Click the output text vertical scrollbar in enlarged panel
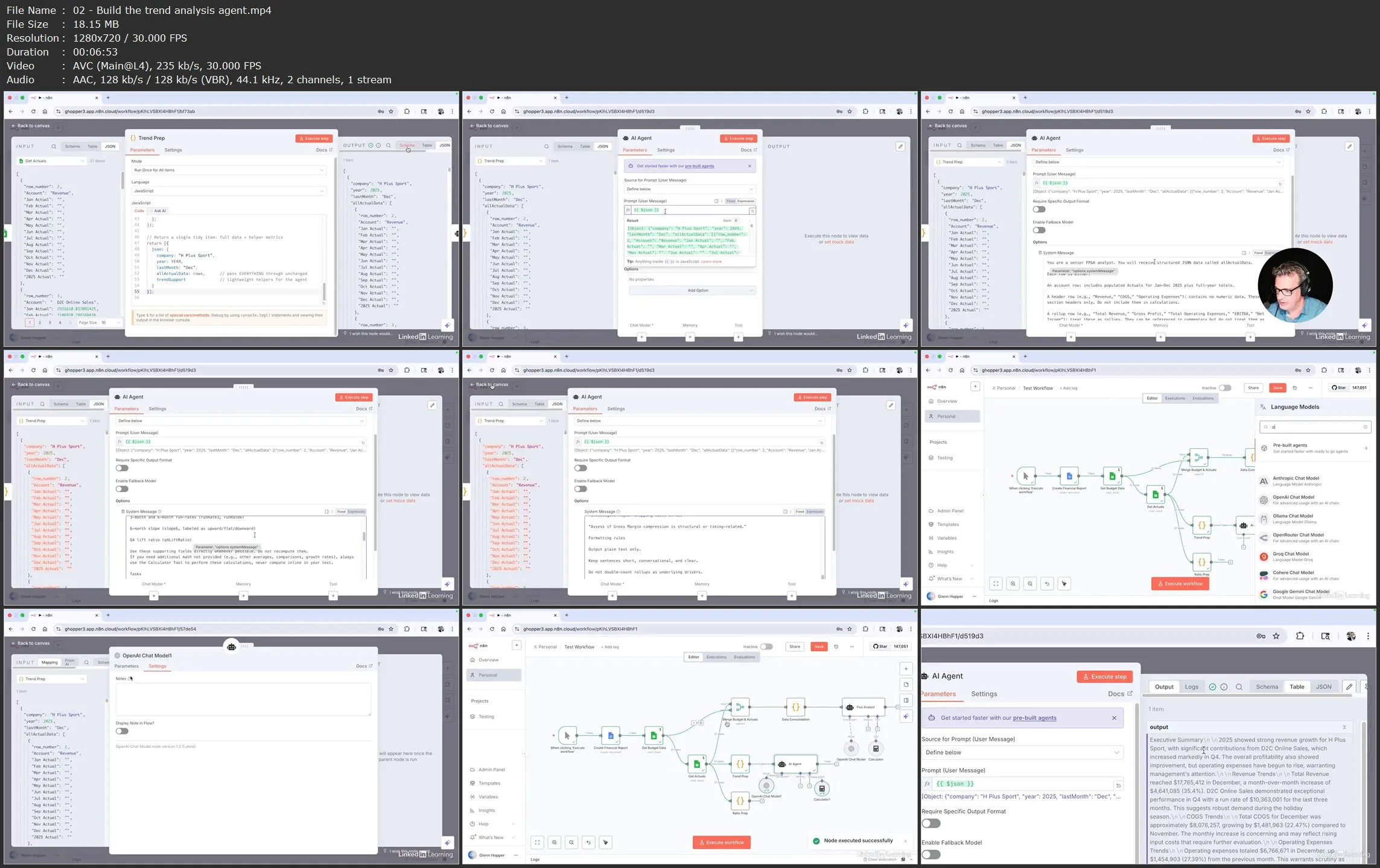1380x868 pixels. pos(1363,790)
